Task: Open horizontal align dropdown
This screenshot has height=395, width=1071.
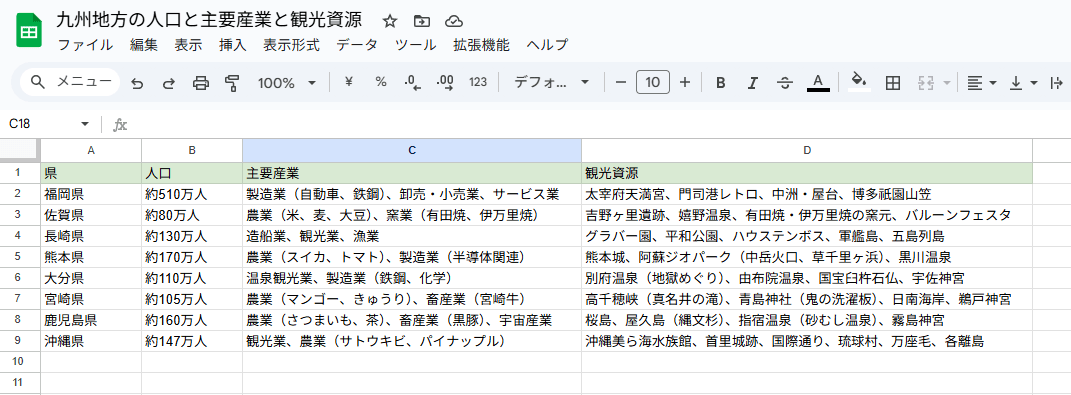Action: click(x=982, y=83)
